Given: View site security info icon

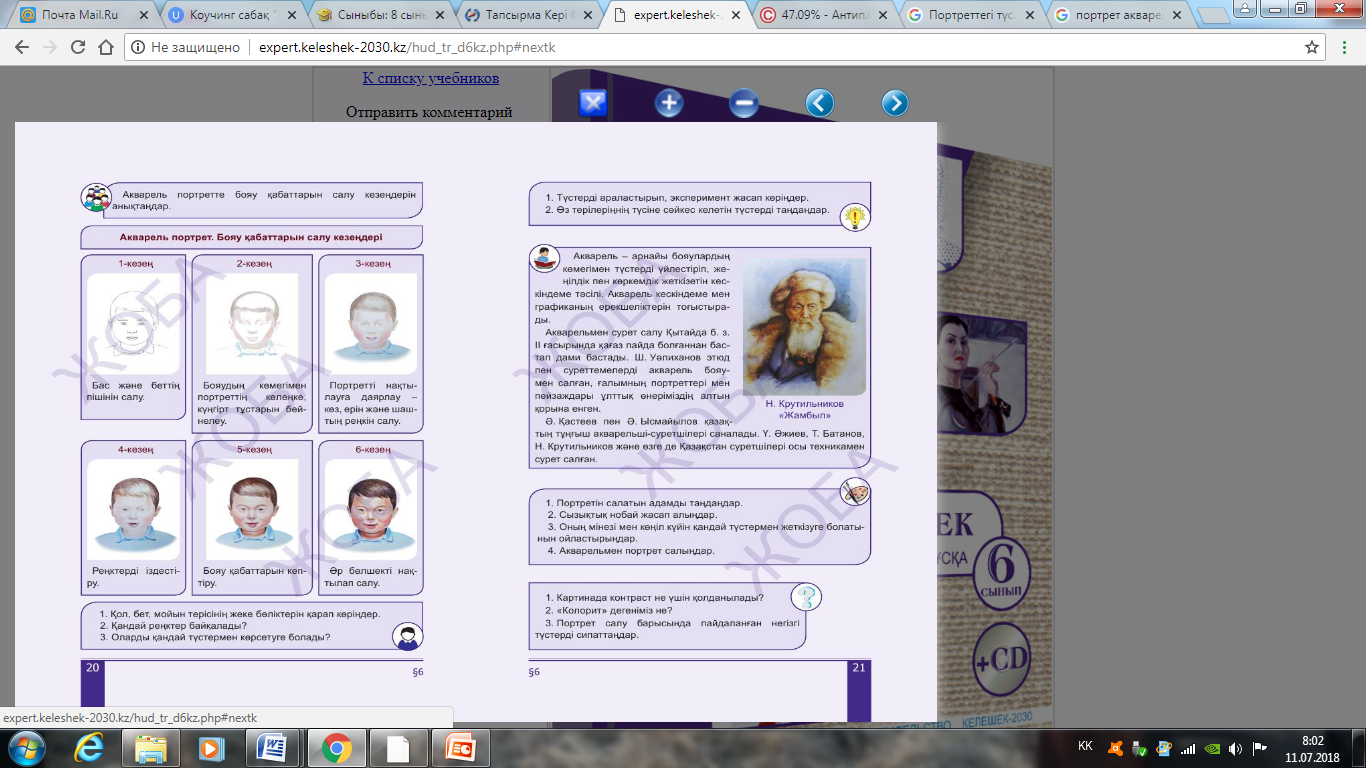Looking at the screenshot, I should (138, 47).
